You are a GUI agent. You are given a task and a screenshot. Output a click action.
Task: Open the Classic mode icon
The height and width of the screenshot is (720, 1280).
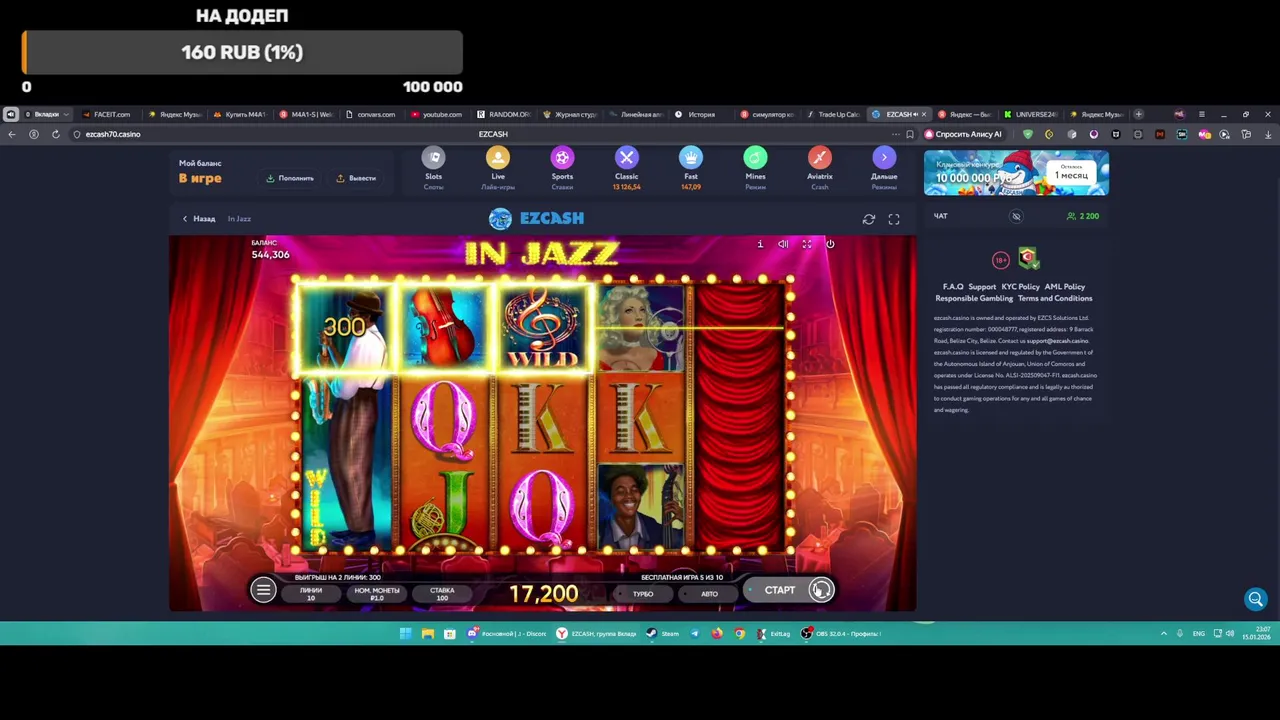click(627, 158)
